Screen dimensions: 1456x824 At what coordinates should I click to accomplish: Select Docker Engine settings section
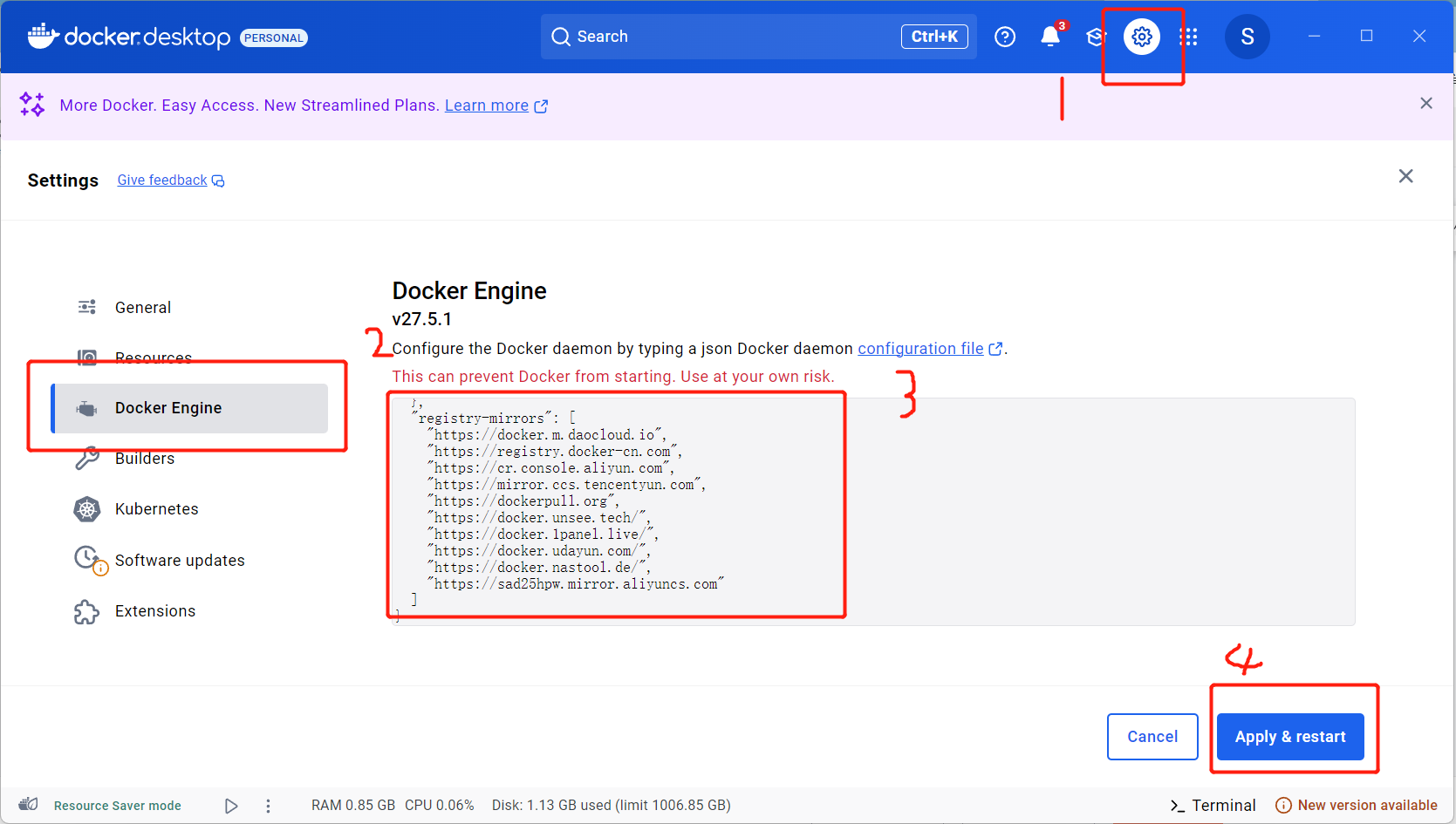click(190, 408)
